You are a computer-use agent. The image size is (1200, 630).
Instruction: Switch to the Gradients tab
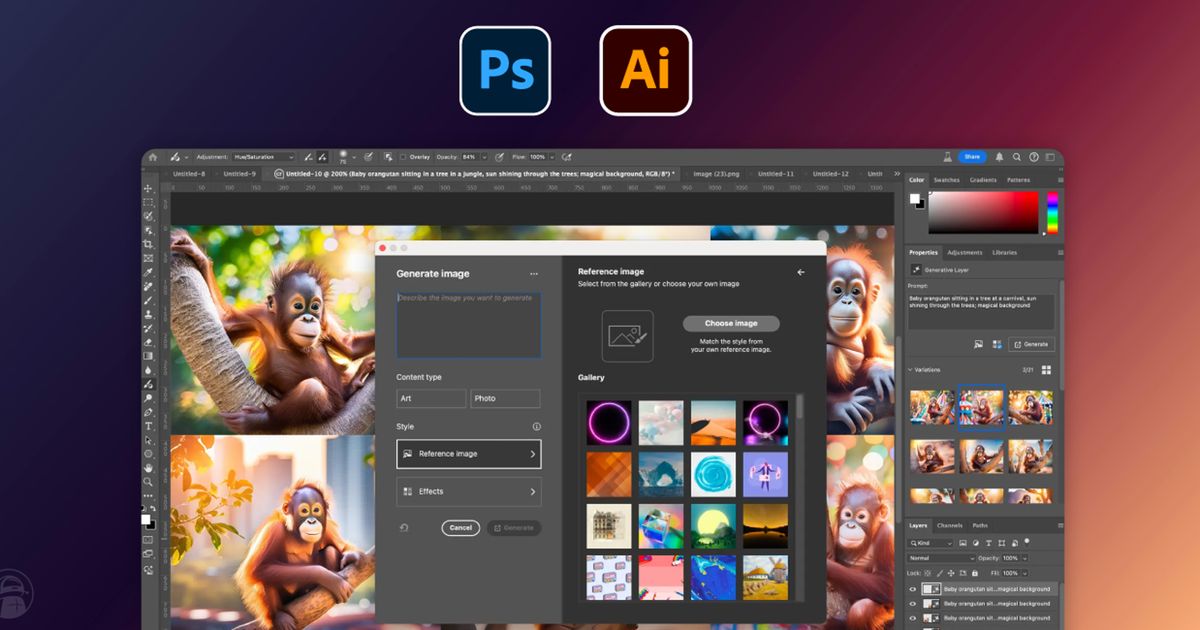click(984, 180)
